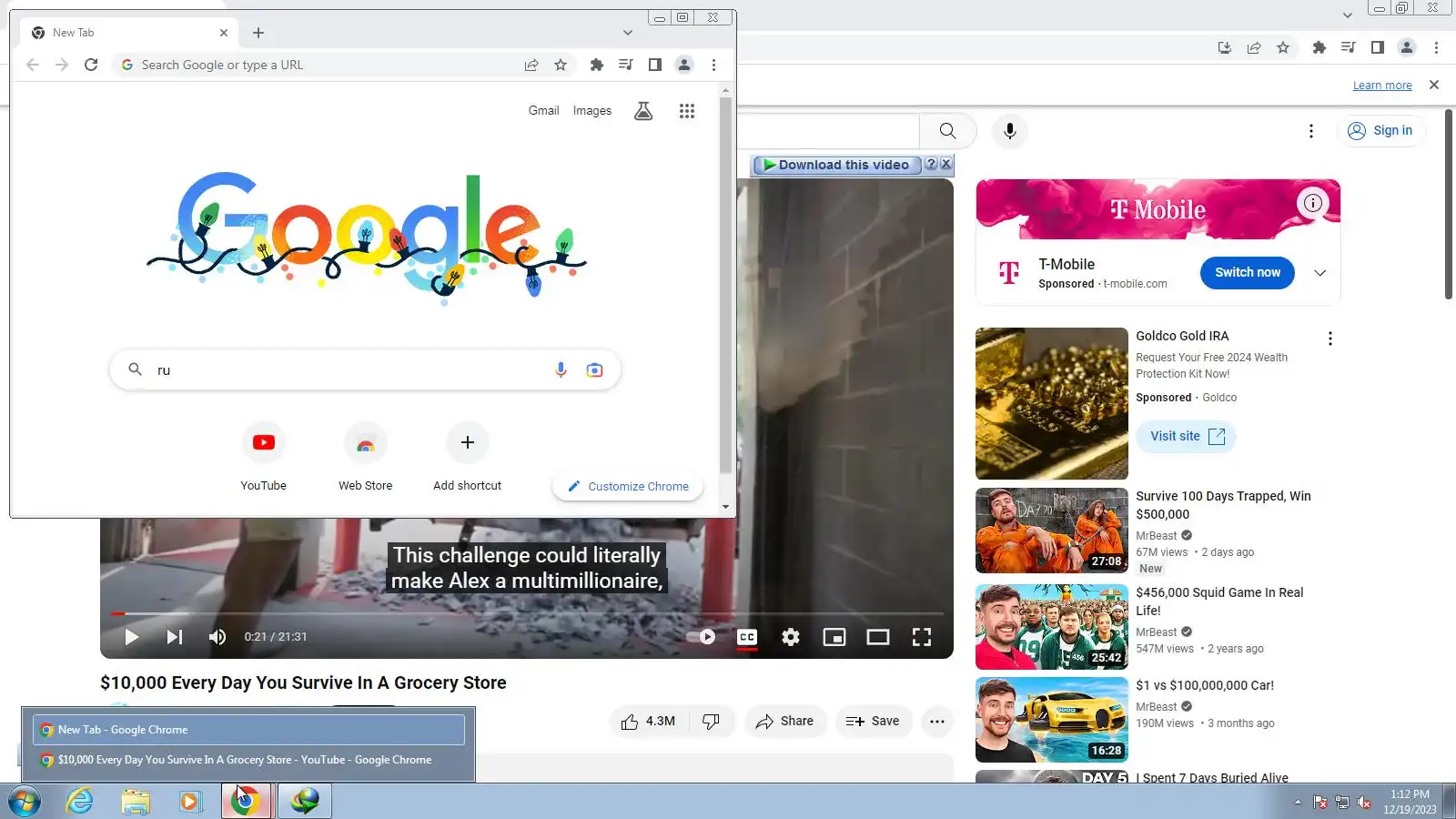Focus Google search box containing ru
The width and height of the screenshot is (1456, 819).
pyautogui.click(x=365, y=370)
